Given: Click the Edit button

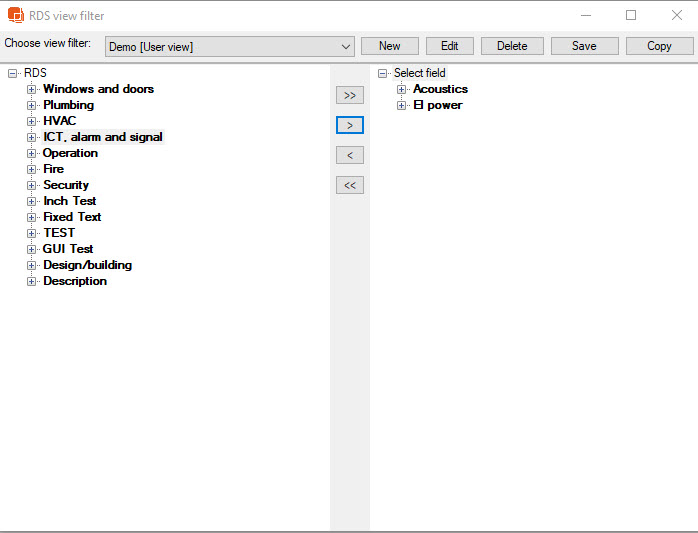Looking at the screenshot, I should click(450, 46).
